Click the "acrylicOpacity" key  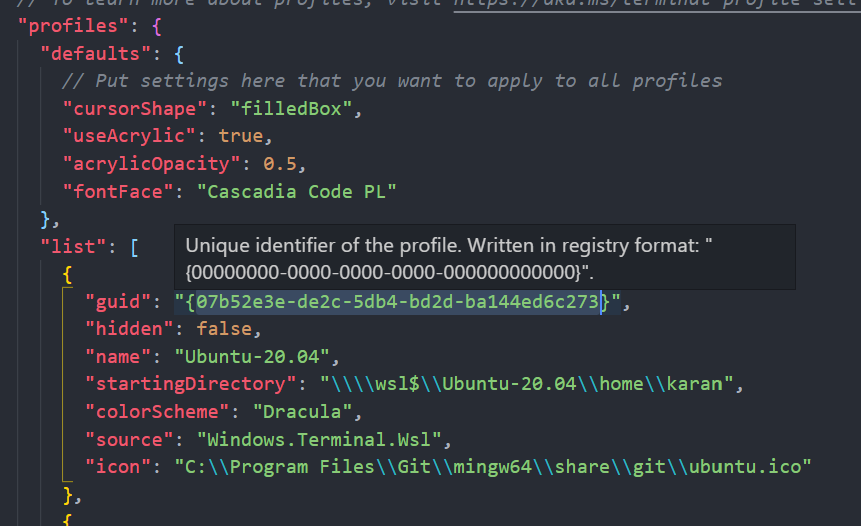click(152, 164)
